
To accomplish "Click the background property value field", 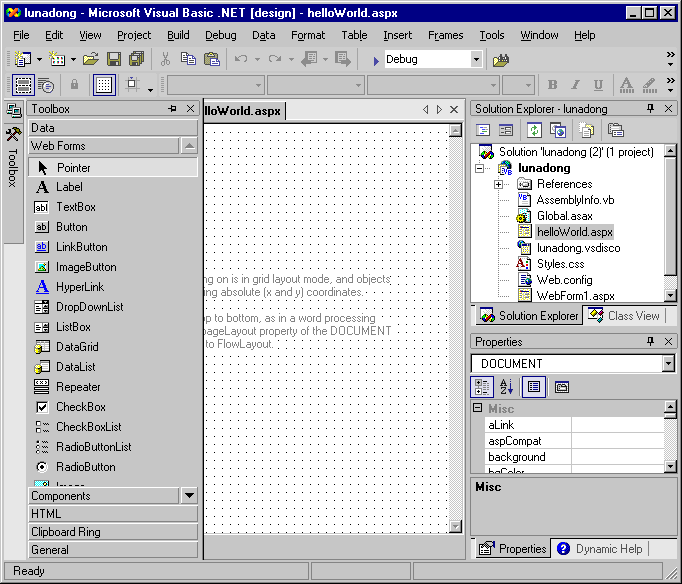I will pyautogui.click(x=618, y=457).
